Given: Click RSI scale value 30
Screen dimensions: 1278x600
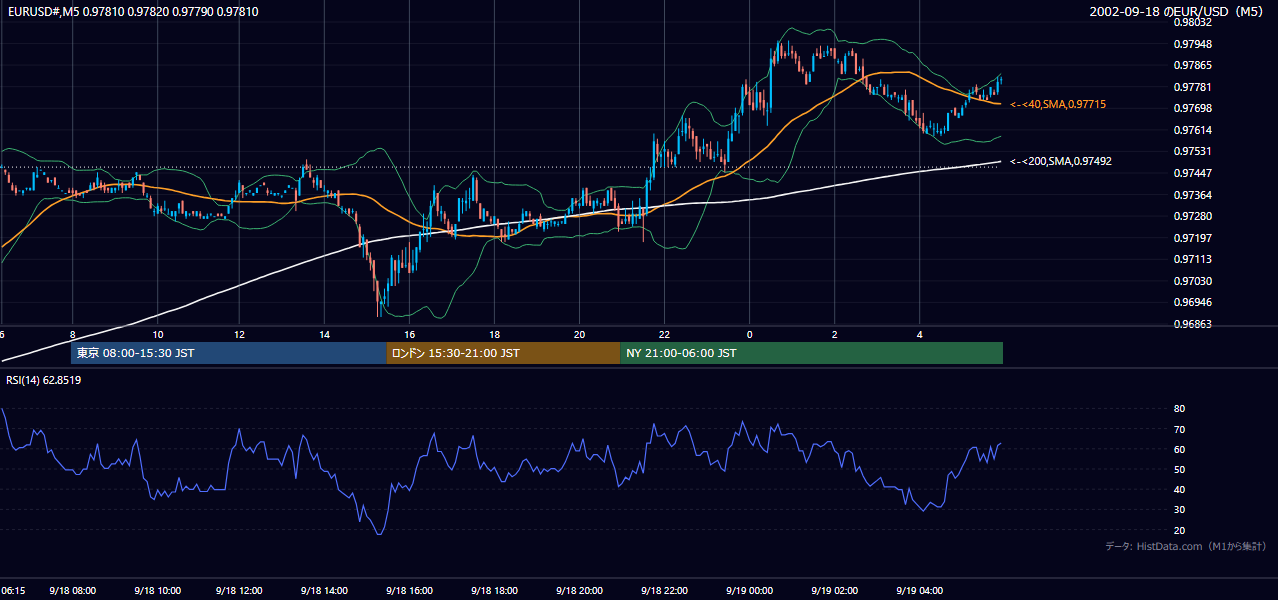Looking at the screenshot, I should [x=1179, y=510].
